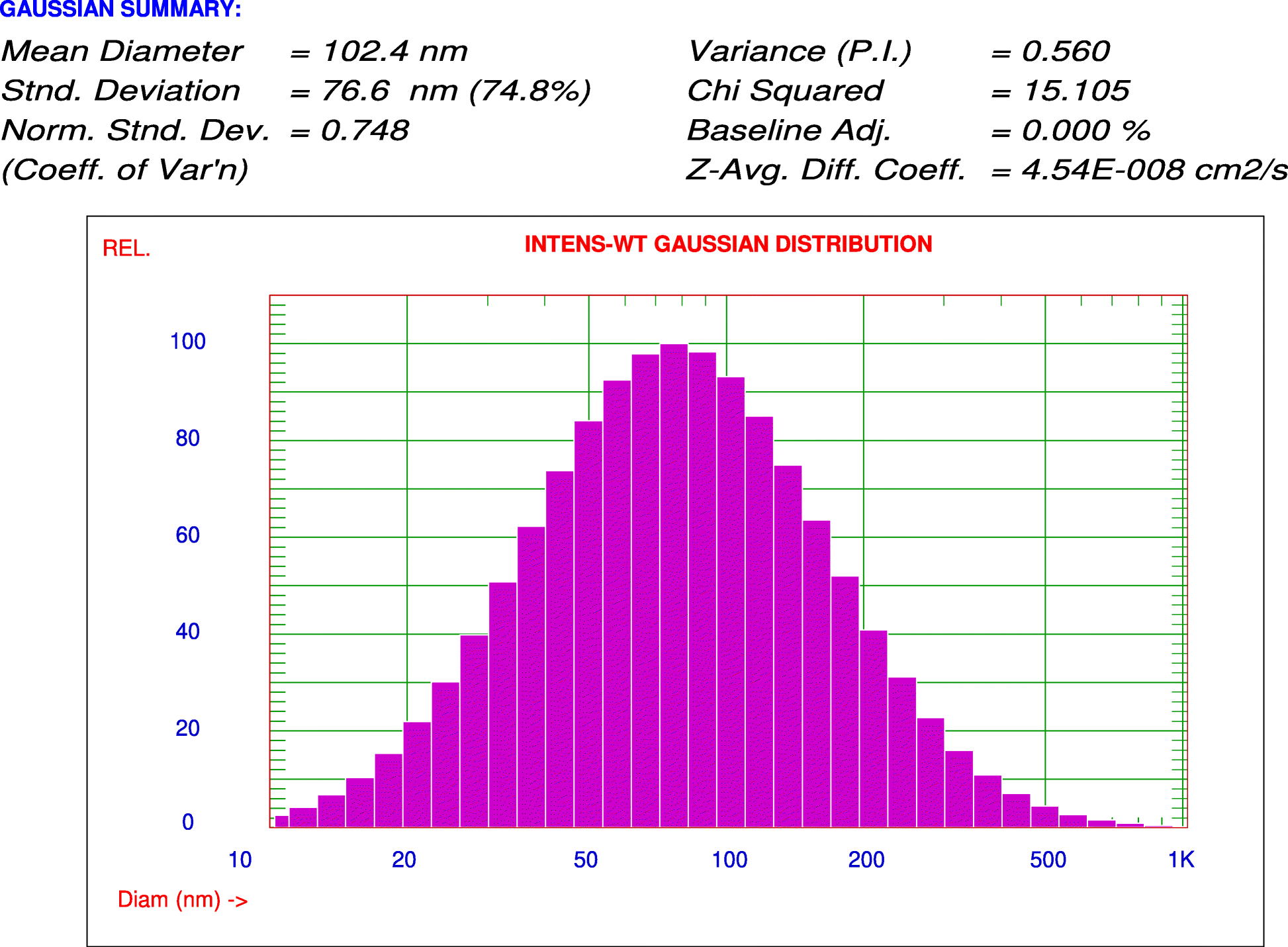Click the 0.748 normalized deviation value
Screen dimensions: 1288x947
pyautogui.click(x=365, y=130)
